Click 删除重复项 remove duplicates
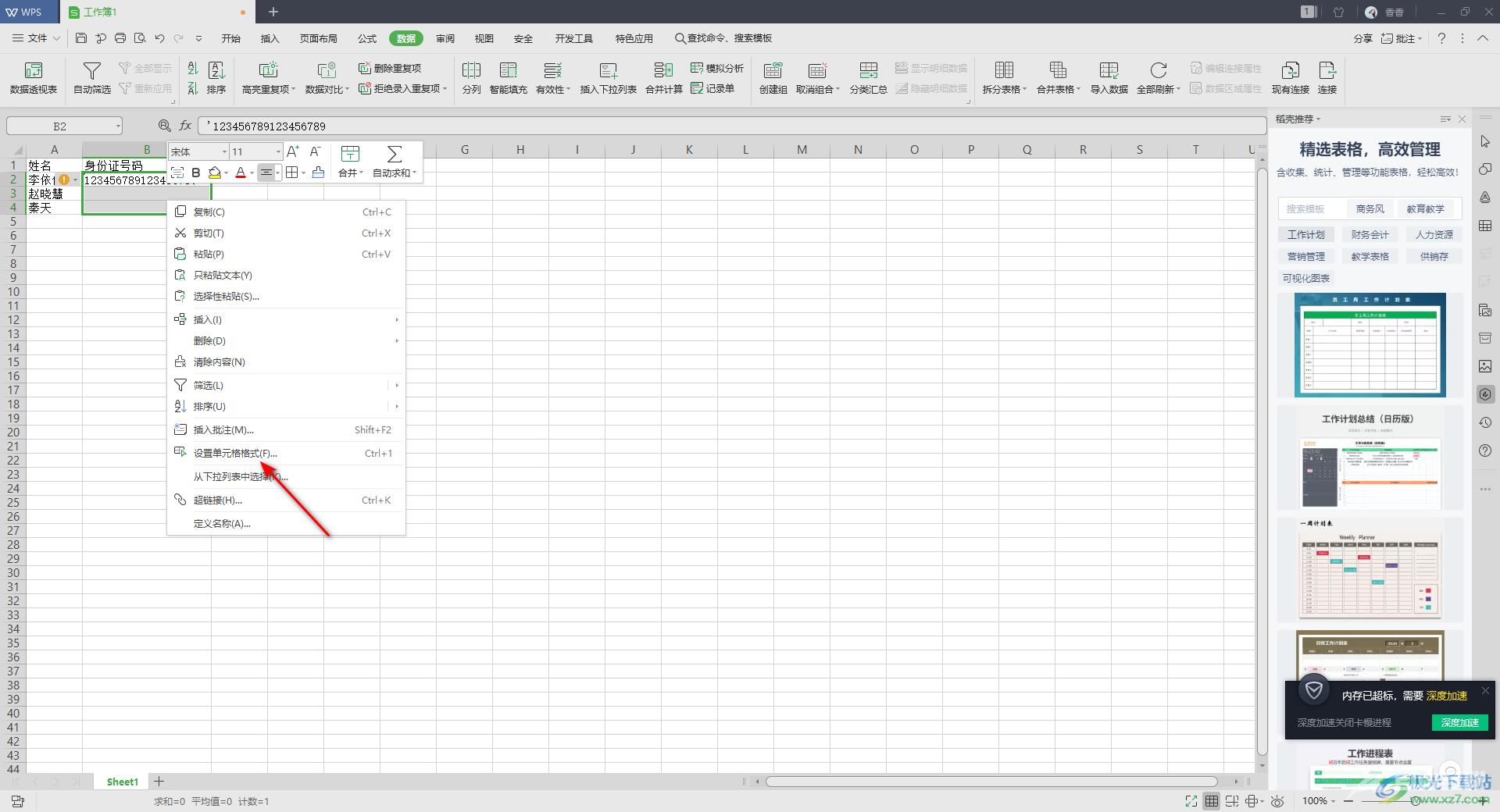The image size is (1500, 812). pos(390,68)
